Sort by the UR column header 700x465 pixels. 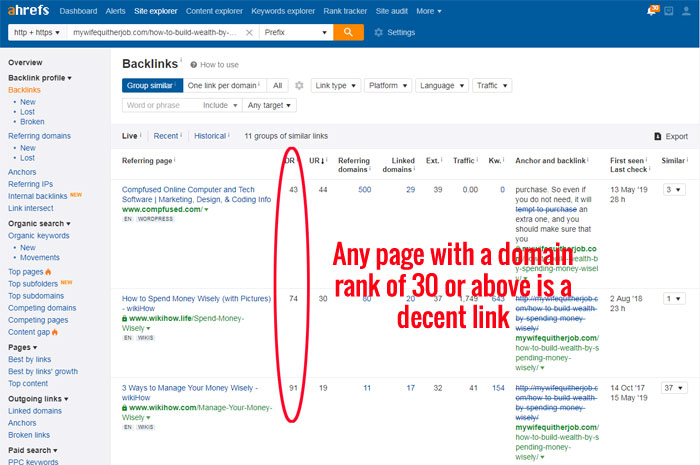coord(317,161)
